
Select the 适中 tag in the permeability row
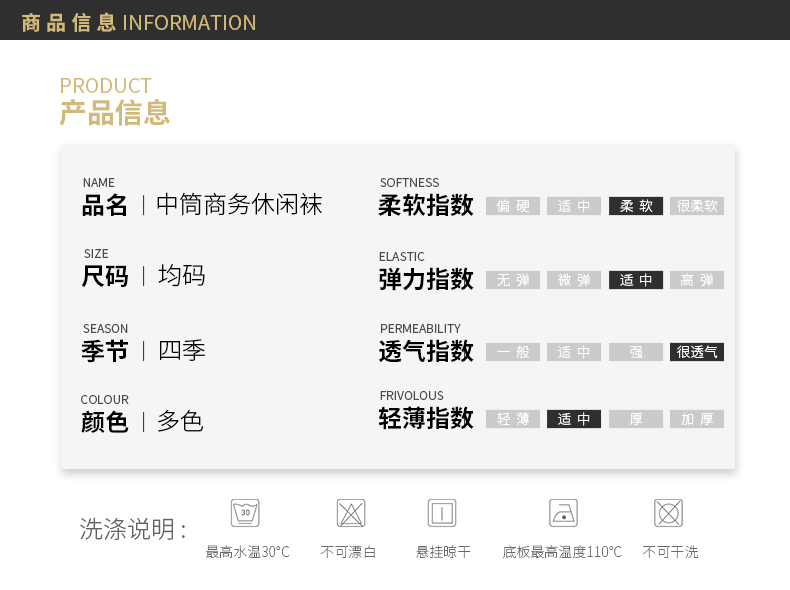point(574,352)
